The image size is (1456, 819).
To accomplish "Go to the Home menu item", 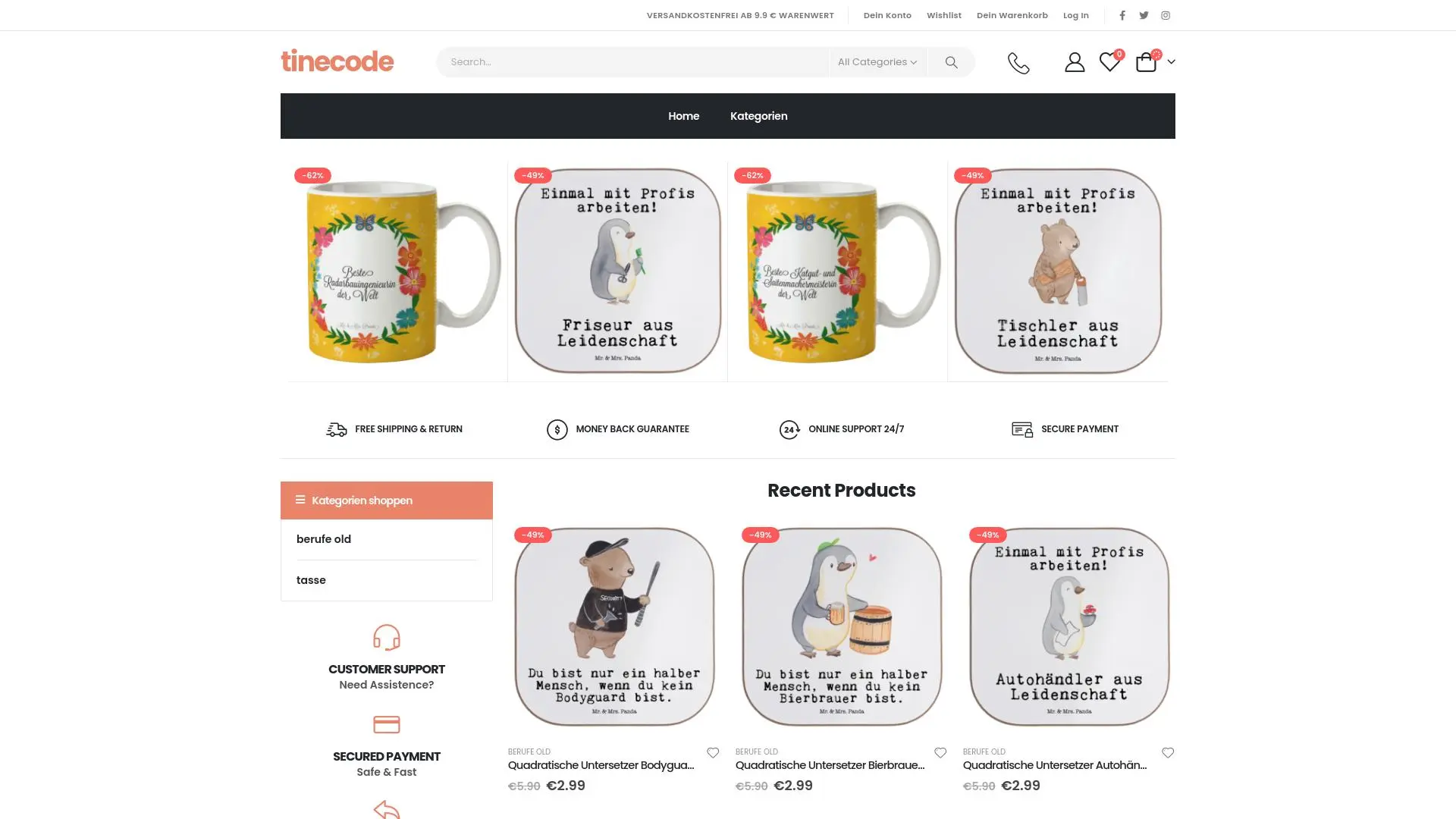I will [683, 116].
